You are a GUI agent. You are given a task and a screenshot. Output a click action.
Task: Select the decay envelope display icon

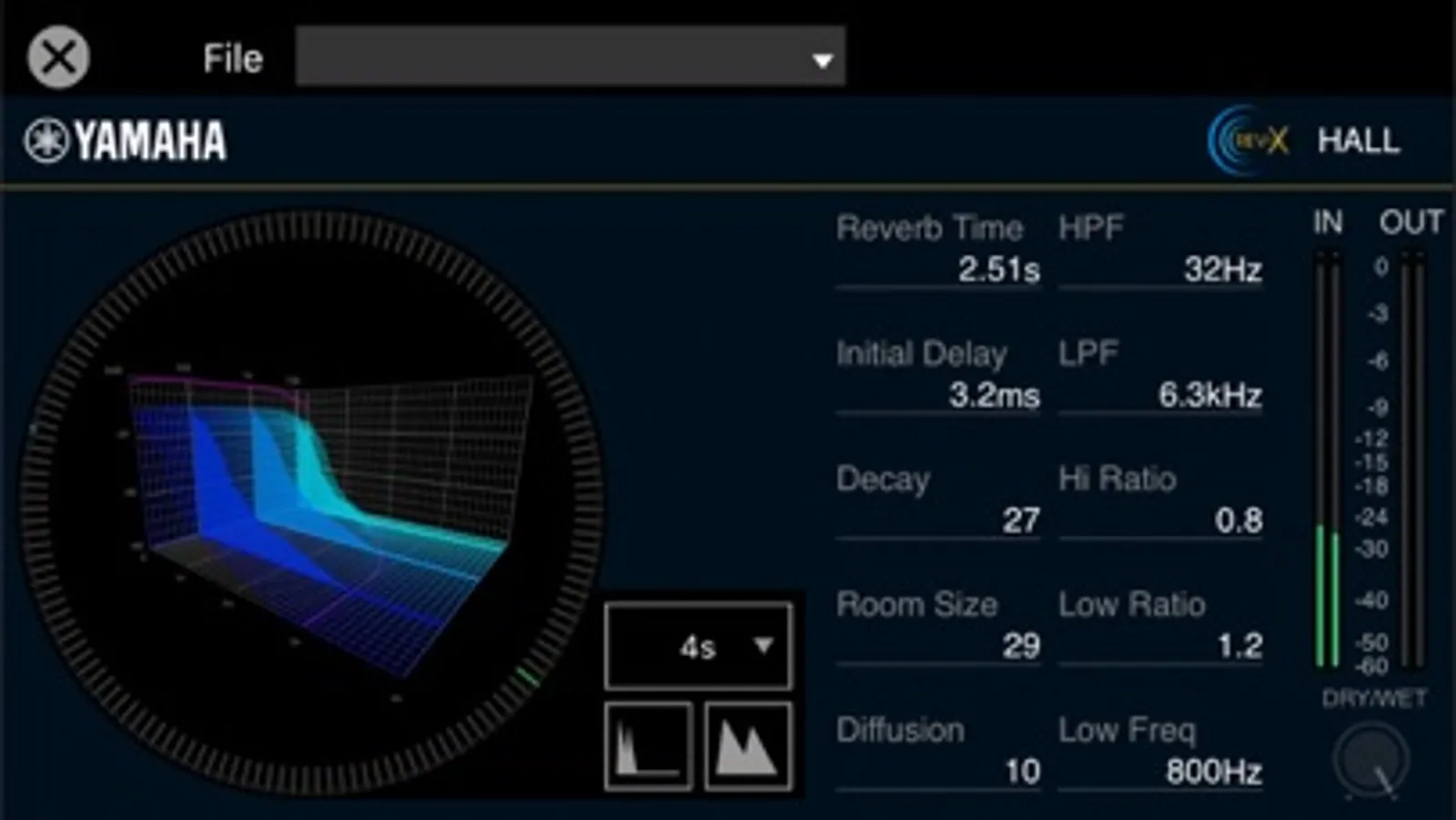pyautogui.click(x=648, y=746)
